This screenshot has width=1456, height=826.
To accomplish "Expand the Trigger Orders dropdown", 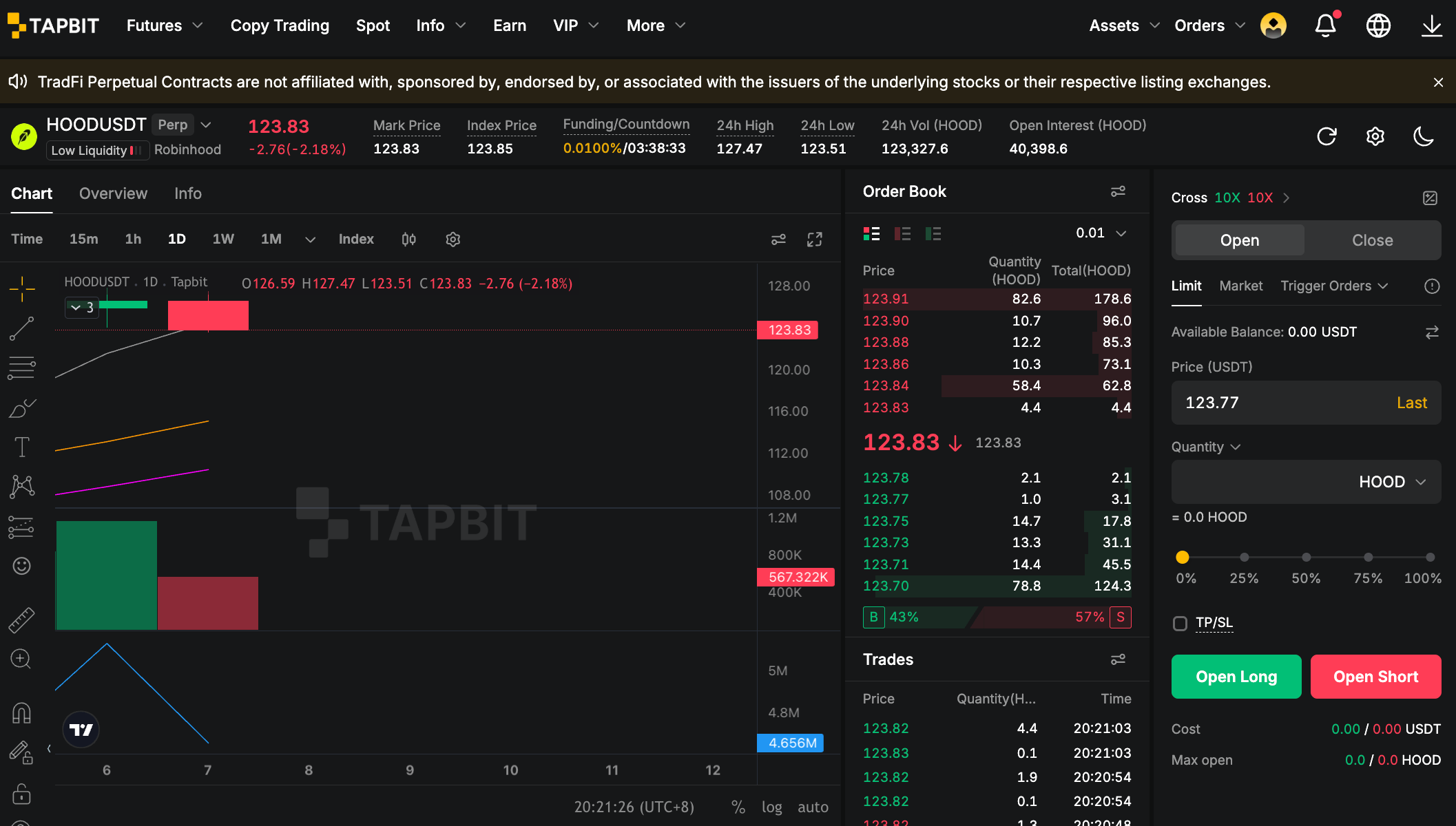I will coord(1334,286).
